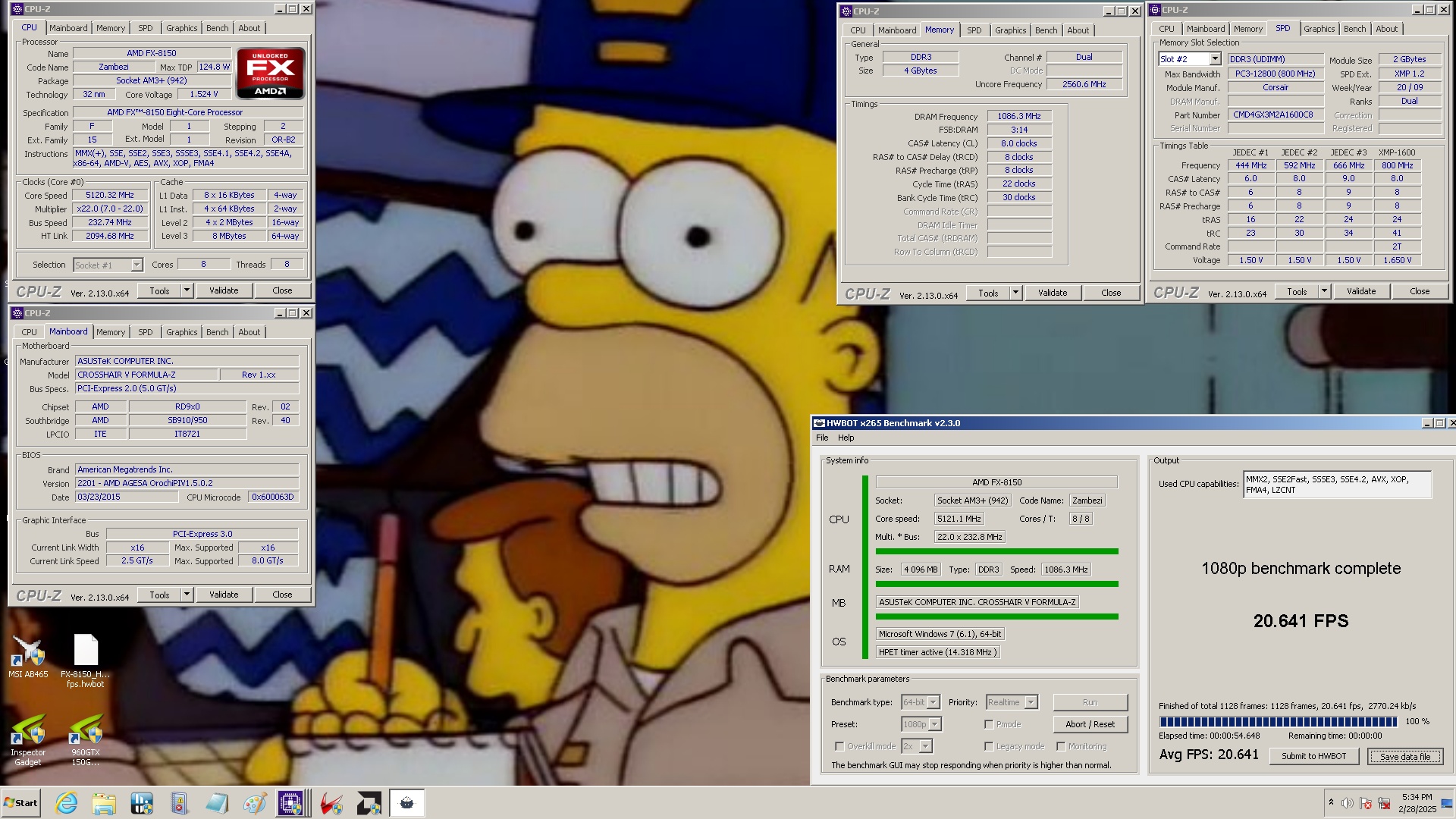The height and width of the screenshot is (819, 1456).
Task: Open Mainboard tab in the SPD window
Action: click(x=1206, y=29)
